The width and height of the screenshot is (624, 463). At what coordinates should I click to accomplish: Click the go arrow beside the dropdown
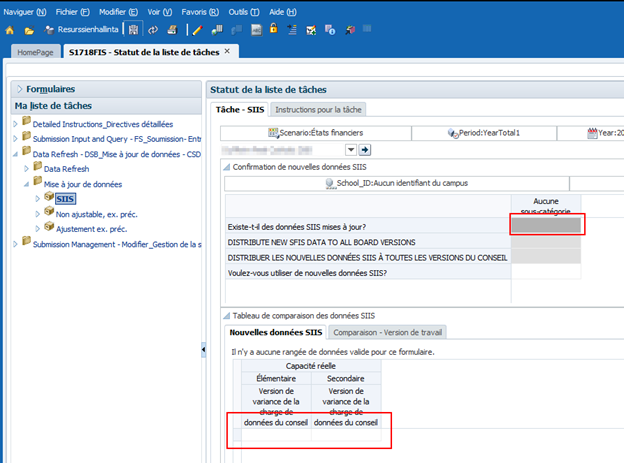365,150
